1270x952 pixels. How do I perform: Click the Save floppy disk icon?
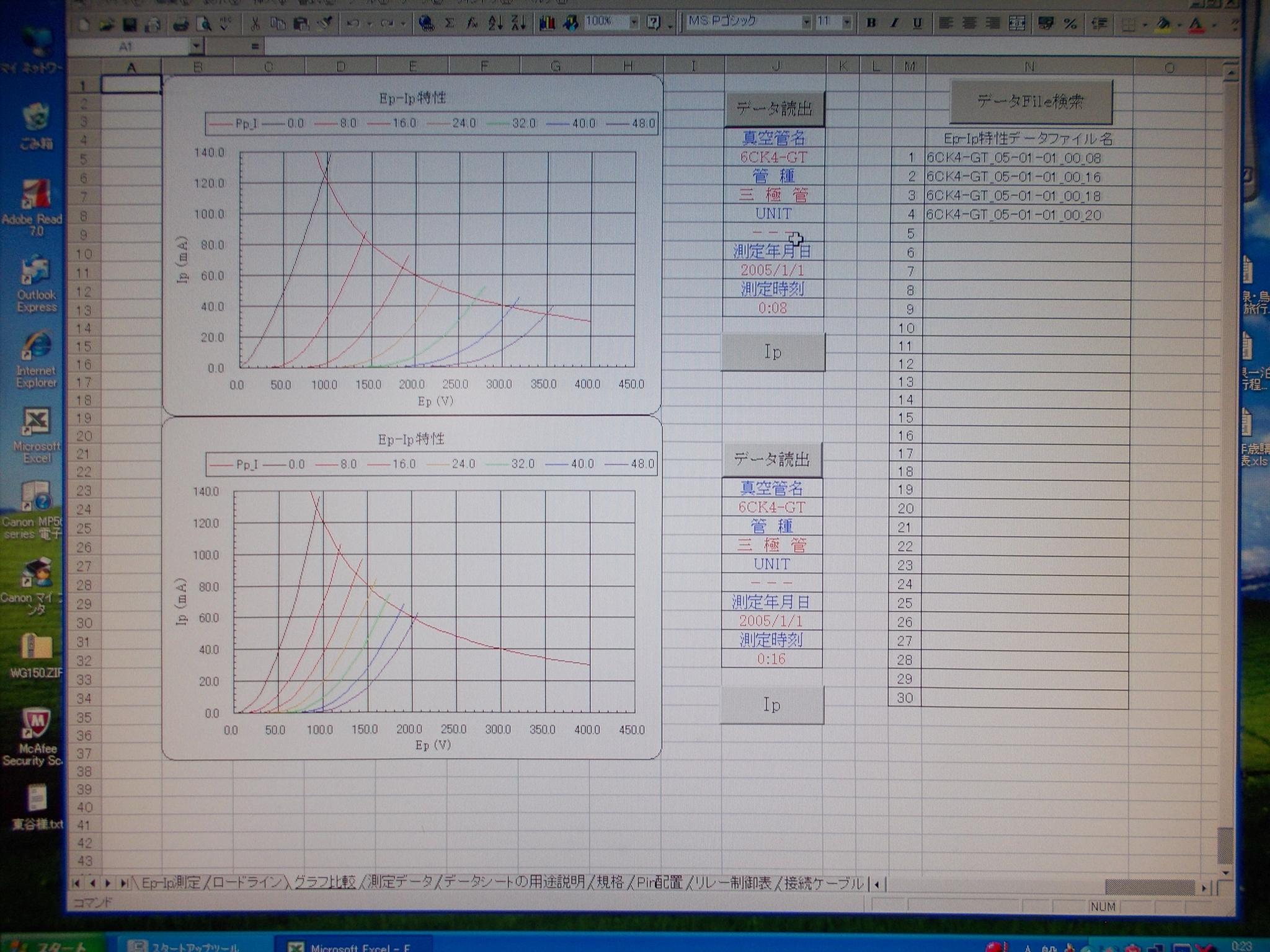[x=130, y=24]
